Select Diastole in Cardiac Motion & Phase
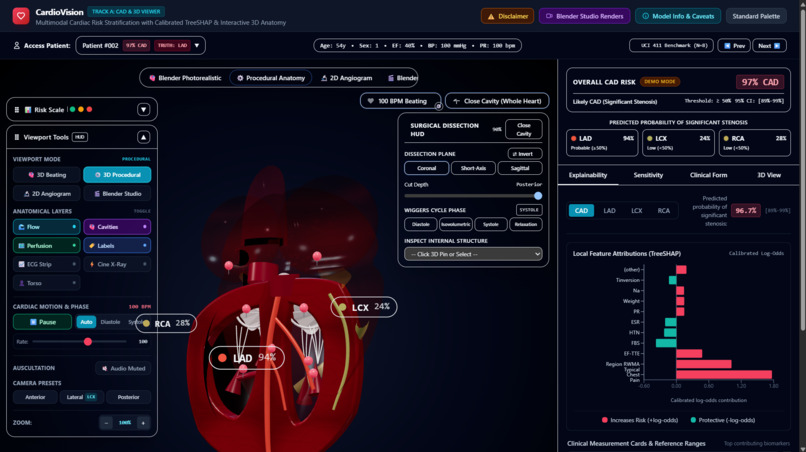The height and width of the screenshot is (452, 806). click(x=110, y=322)
